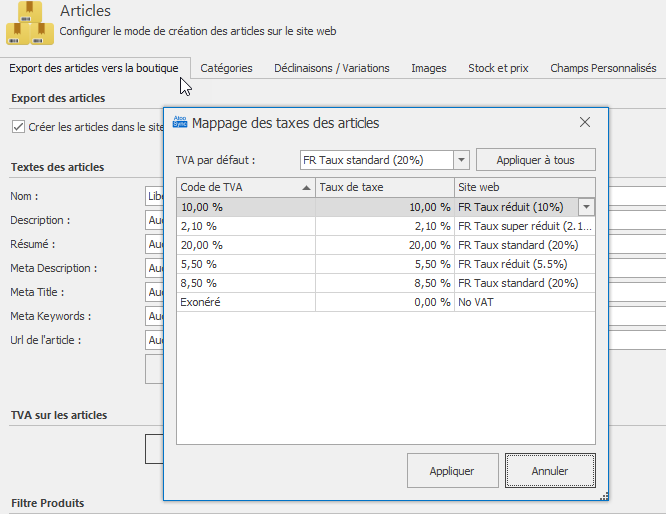Click the Meta Description field behind the dialog
666x514 pixels.
point(154,268)
